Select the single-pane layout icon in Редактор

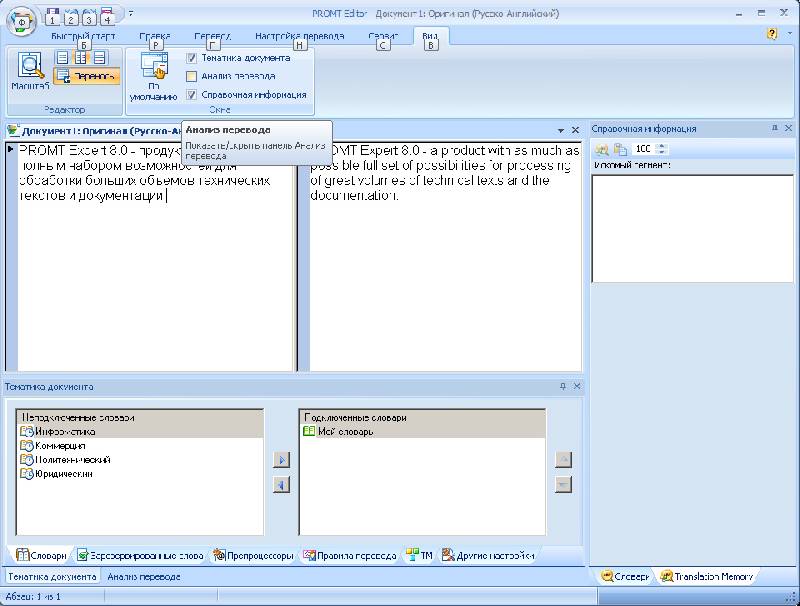coord(62,58)
